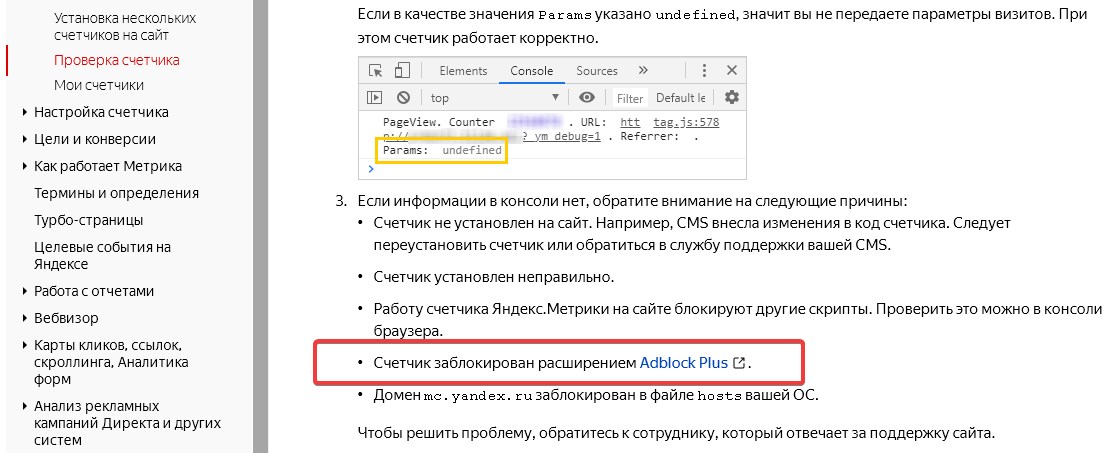Screen dimensions: 1117x453
Task: Click the DevTools three-dot menu icon
Action: (706, 71)
